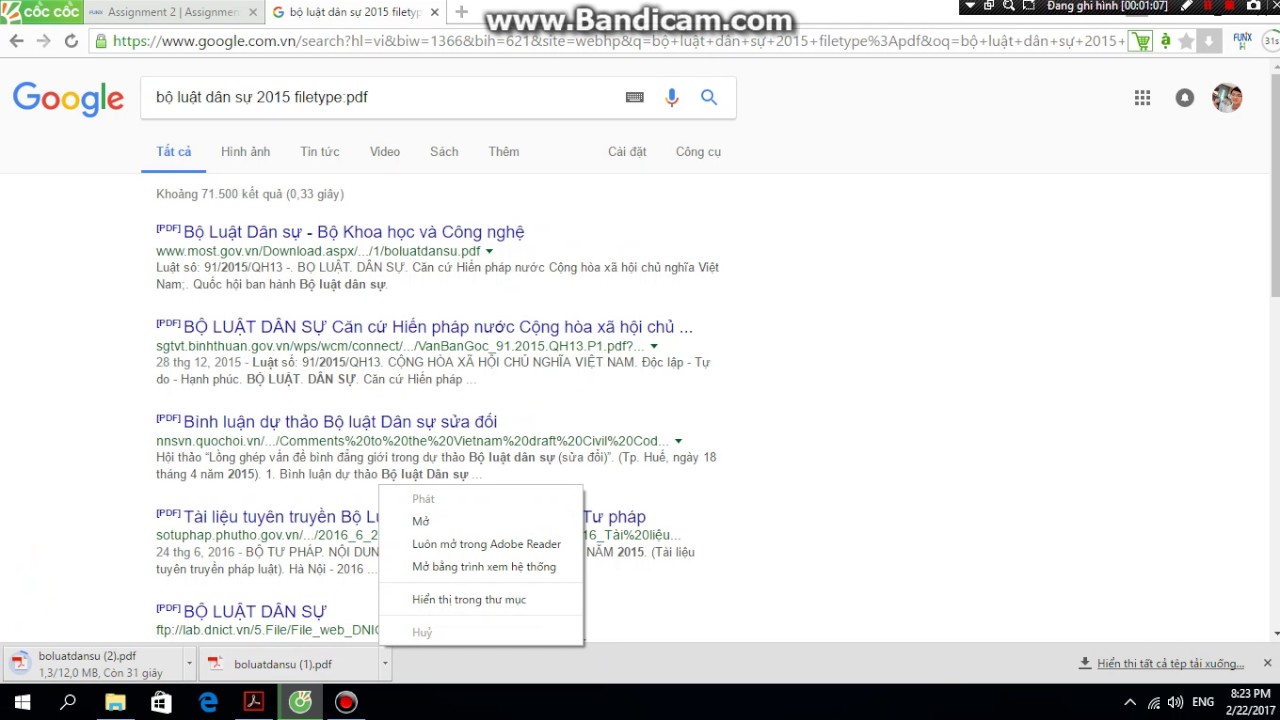Select the Tất cả results tab
The image size is (1280, 720).
[173, 152]
